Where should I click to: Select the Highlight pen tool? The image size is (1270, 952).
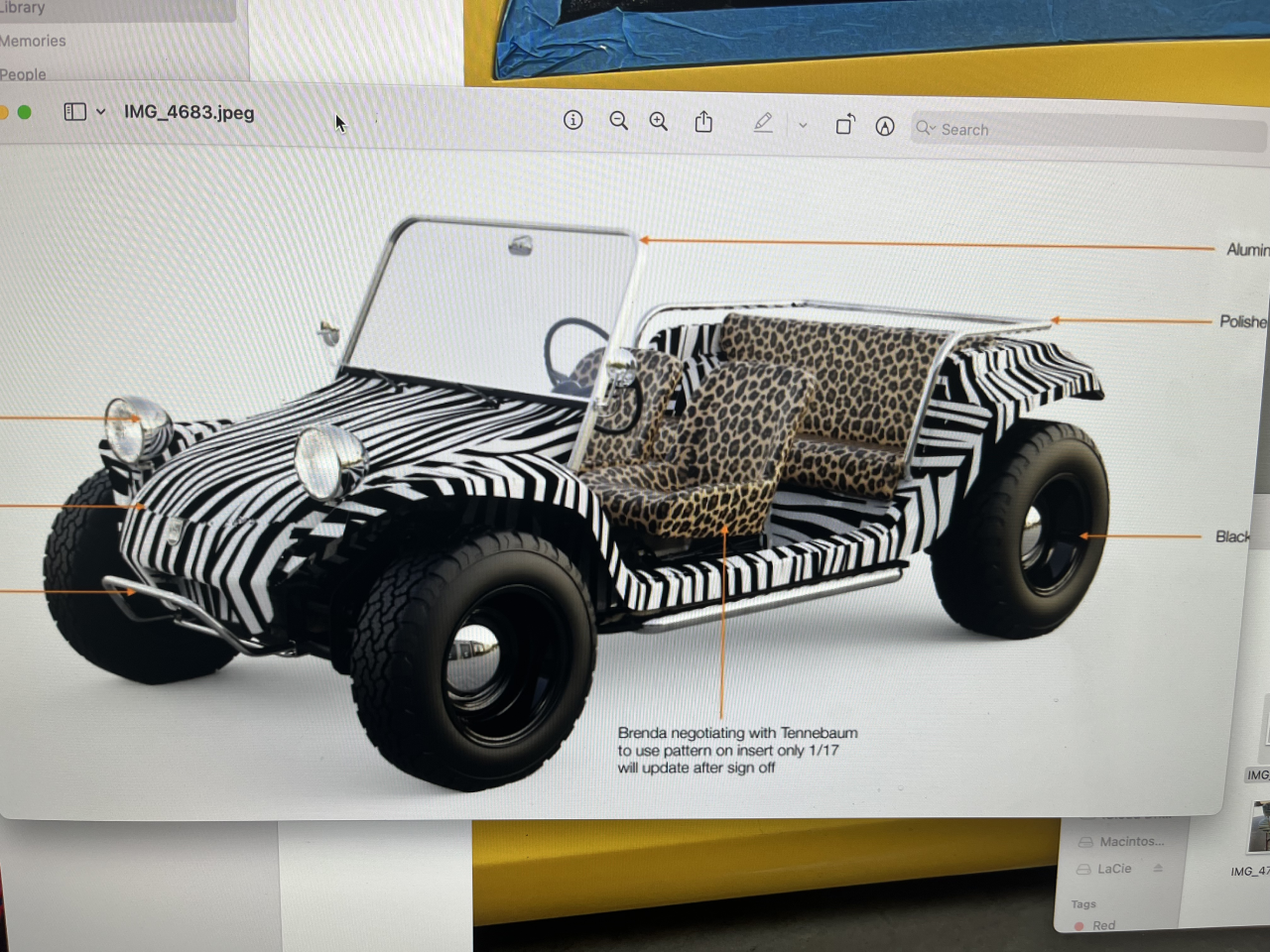coord(762,123)
